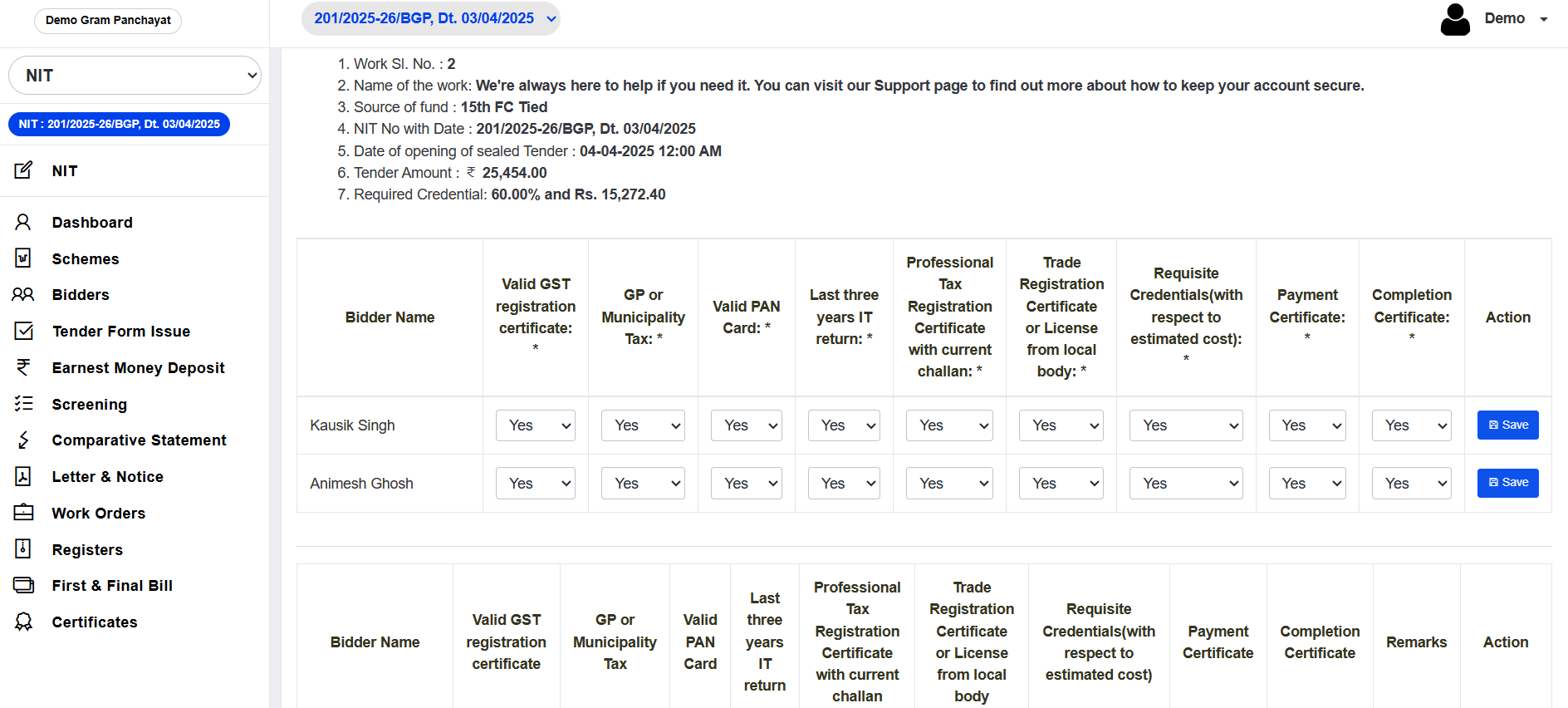Open Kausik Singh's Requisite Credentials dropdown

1185,425
